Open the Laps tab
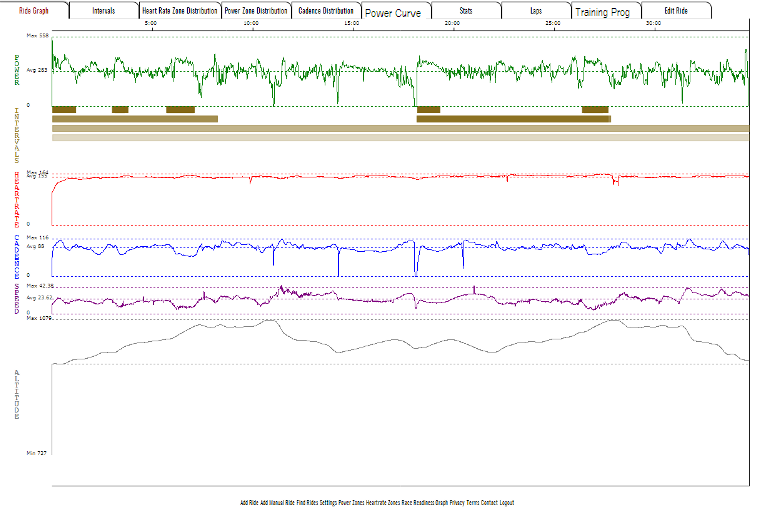Viewport: 761px width, 515px height. pyautogui.click(x=536, y=10)
